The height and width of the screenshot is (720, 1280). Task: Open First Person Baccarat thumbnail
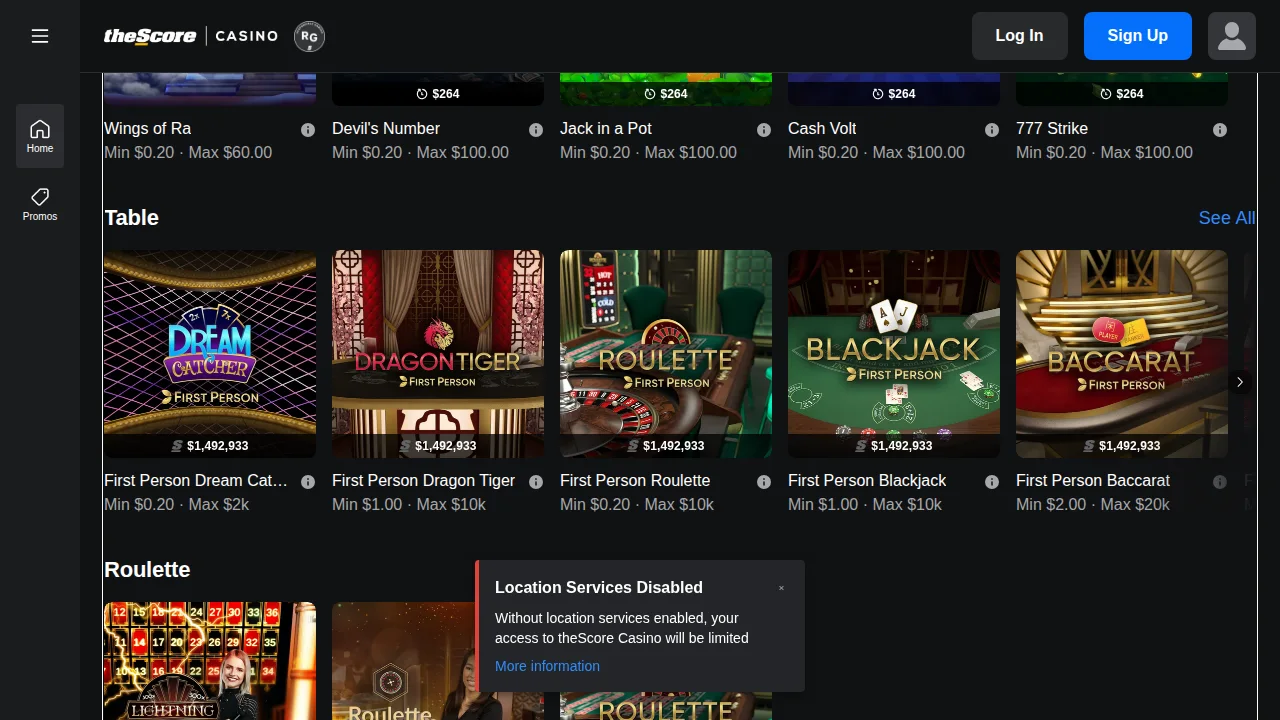pyautogui.click(x=1122, y=354)
